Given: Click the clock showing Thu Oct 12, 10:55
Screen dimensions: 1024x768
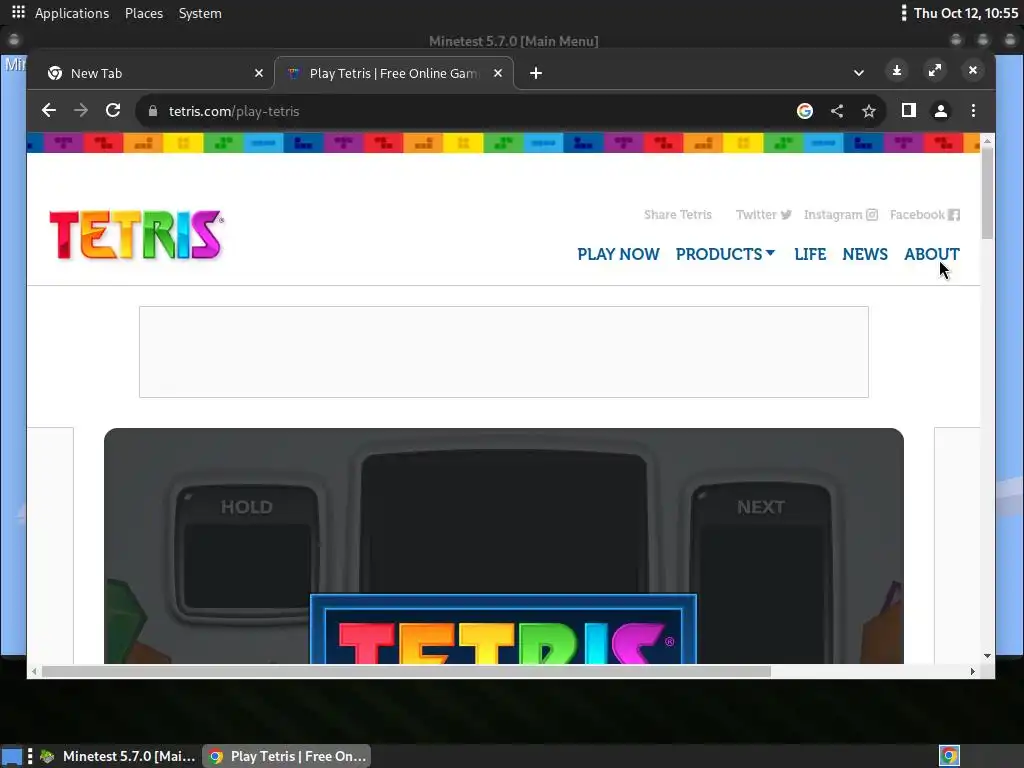Looking at the screenshot, I should (965, 13).
